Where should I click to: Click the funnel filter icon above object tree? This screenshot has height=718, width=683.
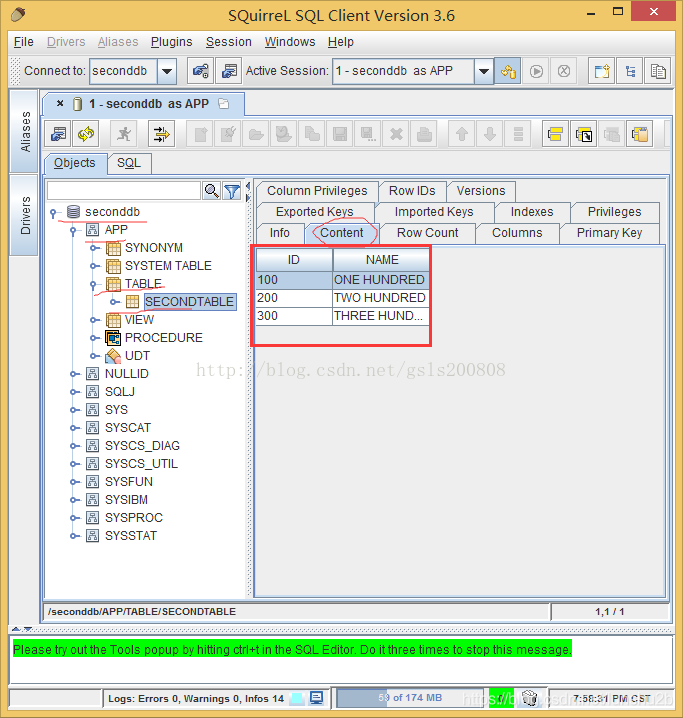pyautogui.click(x=232, y=191)
